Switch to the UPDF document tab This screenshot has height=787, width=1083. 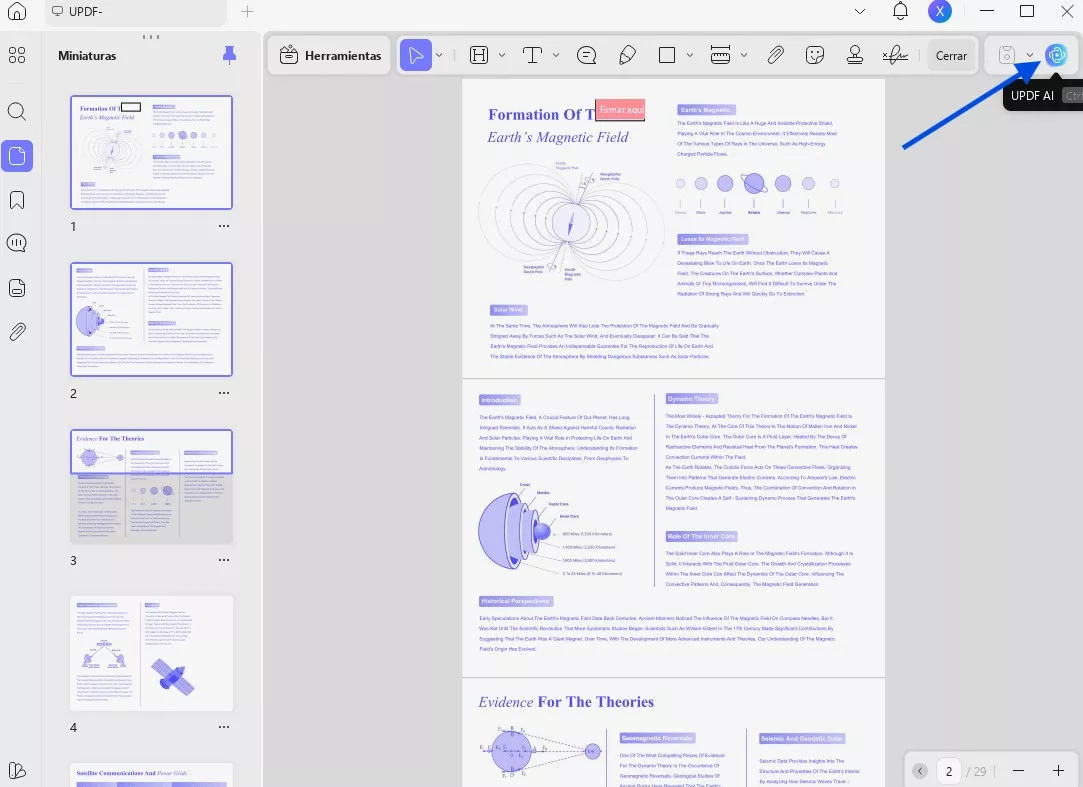point(136,12)
